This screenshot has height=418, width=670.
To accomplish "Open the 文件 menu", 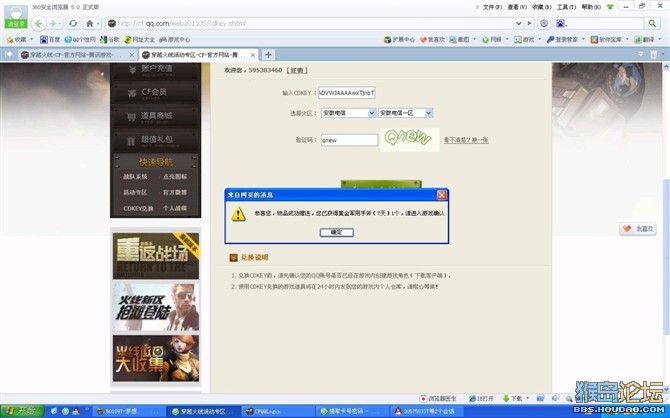I will (492, 7).
